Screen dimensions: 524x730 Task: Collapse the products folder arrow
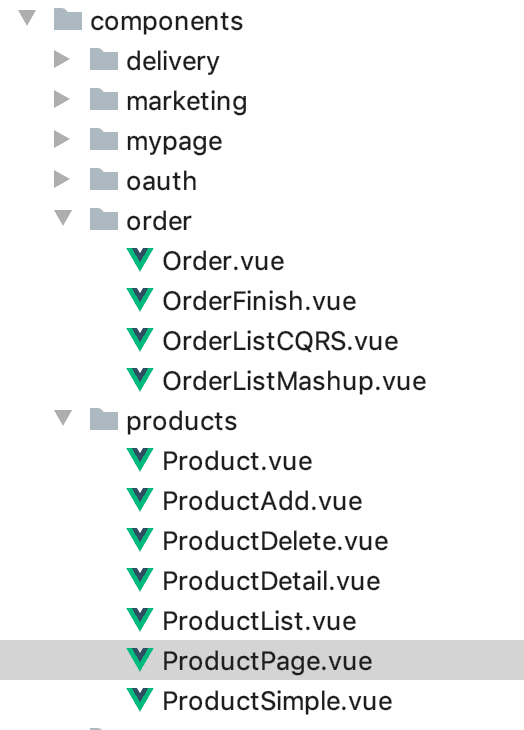(63, 418)
